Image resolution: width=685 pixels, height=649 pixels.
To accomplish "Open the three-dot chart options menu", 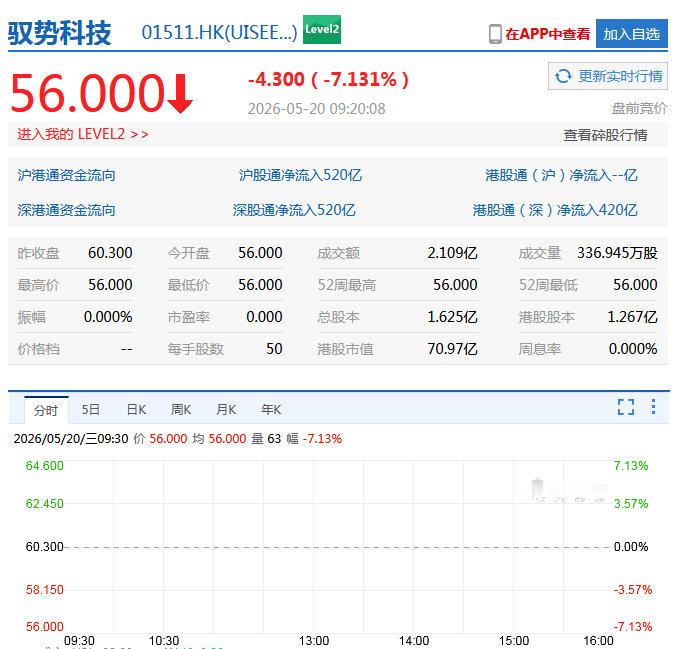I will click(x=653, y=407).
